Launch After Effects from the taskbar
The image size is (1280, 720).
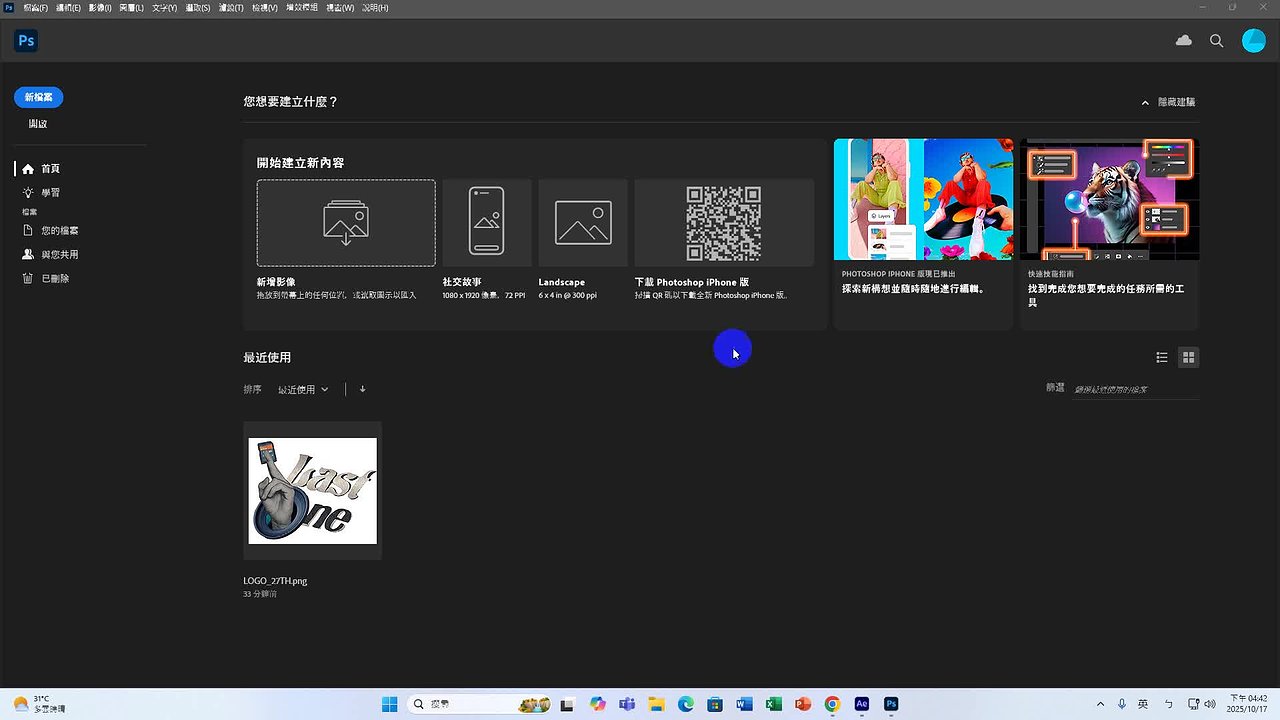pyautogui.click(x=861, y=704)
